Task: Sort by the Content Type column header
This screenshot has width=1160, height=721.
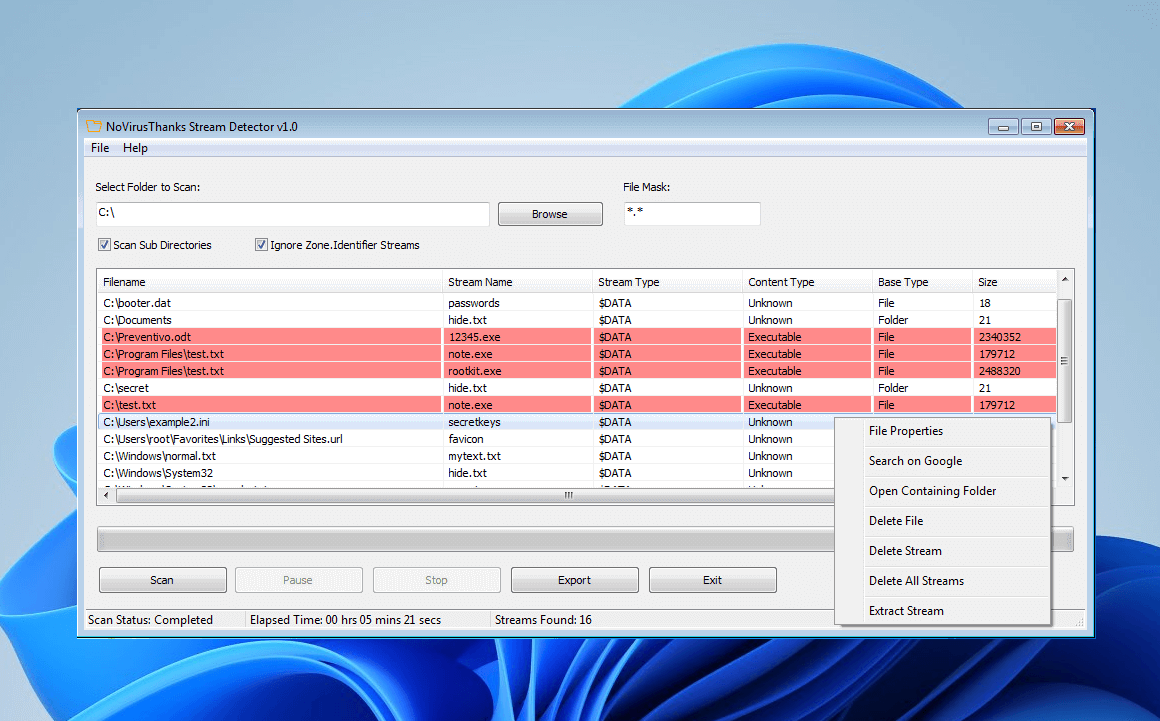Action: pos(808,282)
